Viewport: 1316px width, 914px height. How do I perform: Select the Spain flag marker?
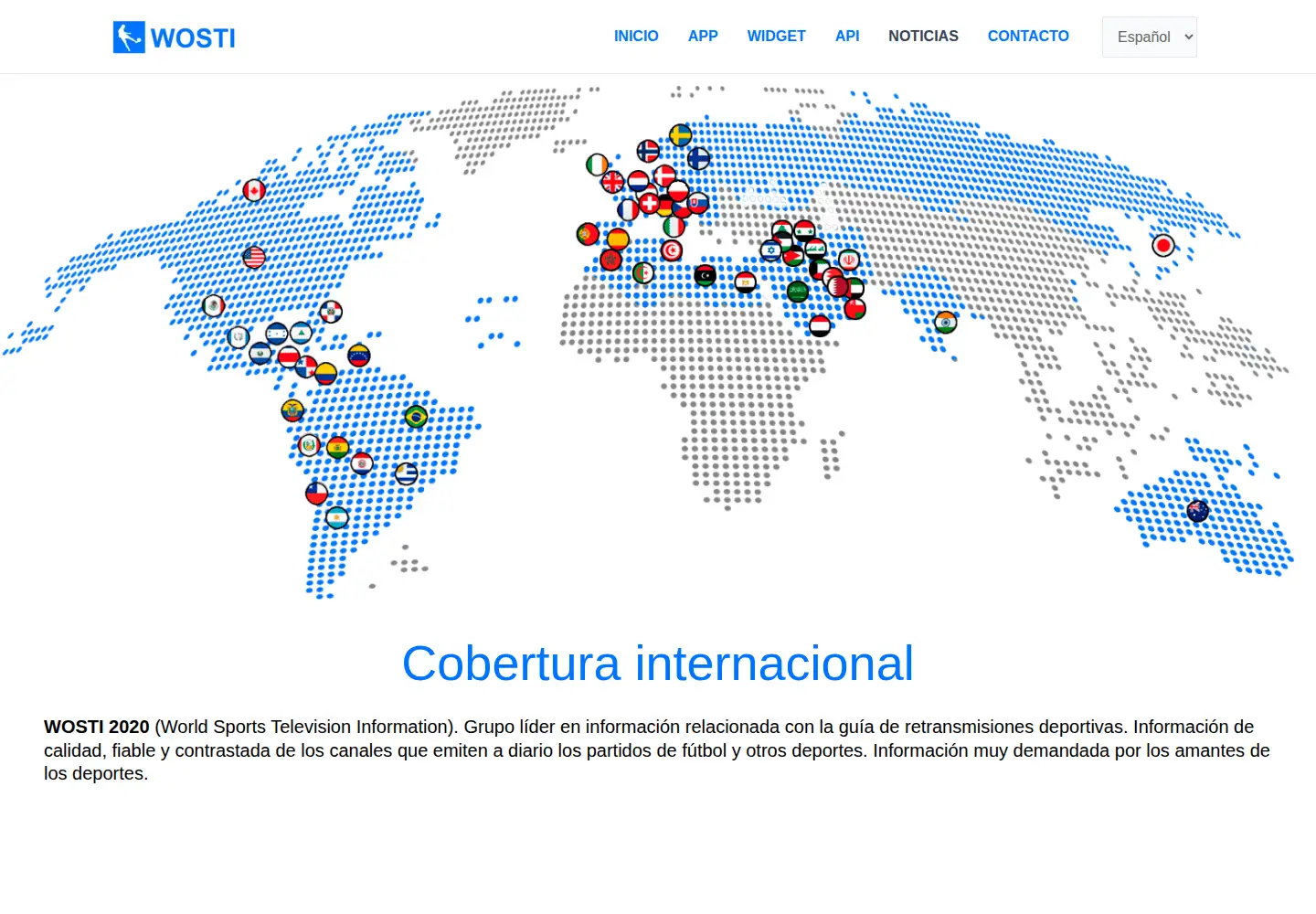coord(618,239)
